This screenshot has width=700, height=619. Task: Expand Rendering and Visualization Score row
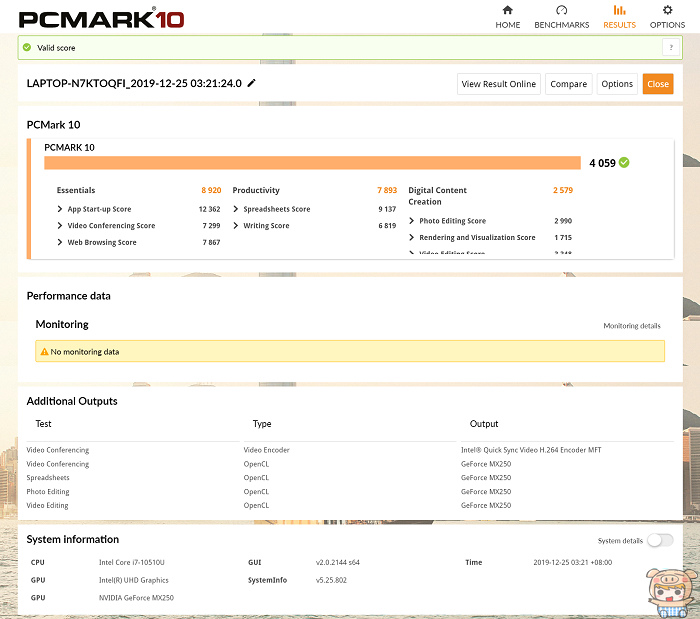point(412,238)
